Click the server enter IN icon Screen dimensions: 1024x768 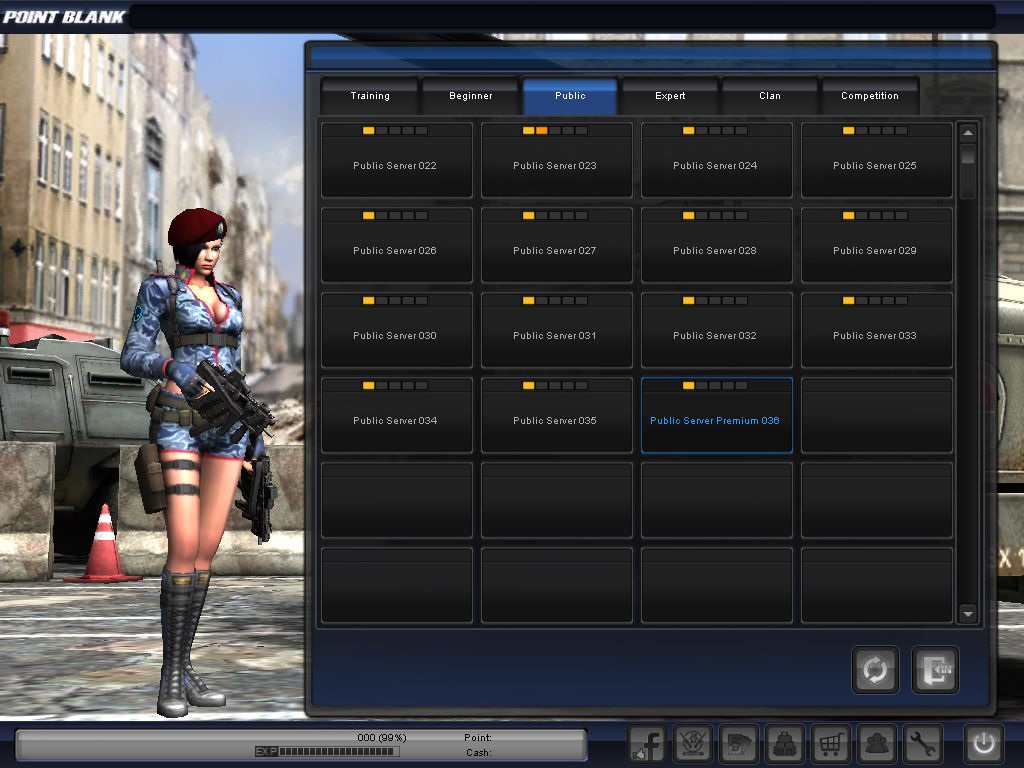(934, 670)
